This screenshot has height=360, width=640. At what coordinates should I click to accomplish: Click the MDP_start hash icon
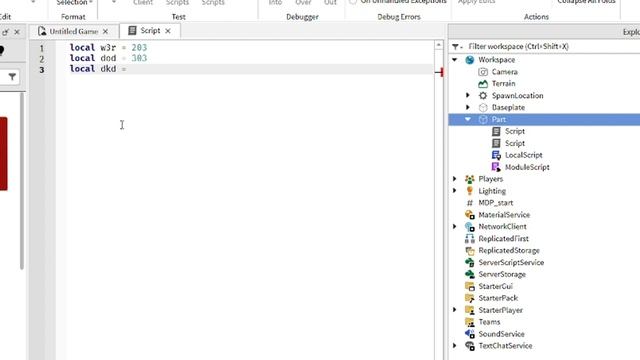(x=470, y=203)
